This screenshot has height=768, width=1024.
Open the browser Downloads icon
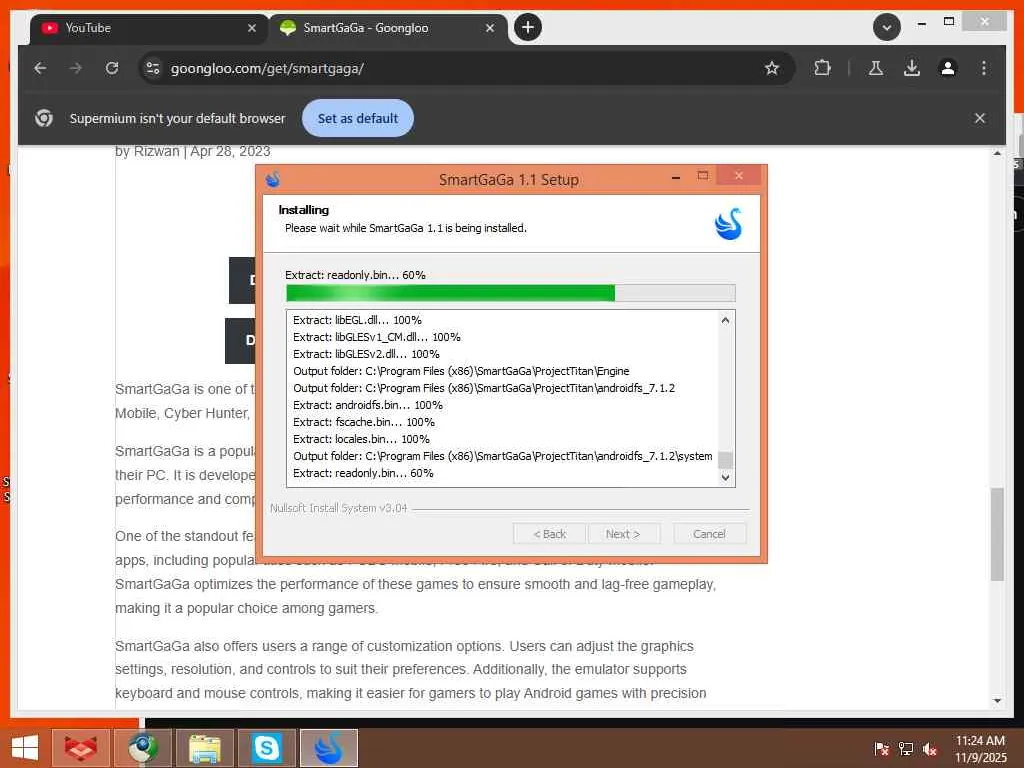click(912, 68)
